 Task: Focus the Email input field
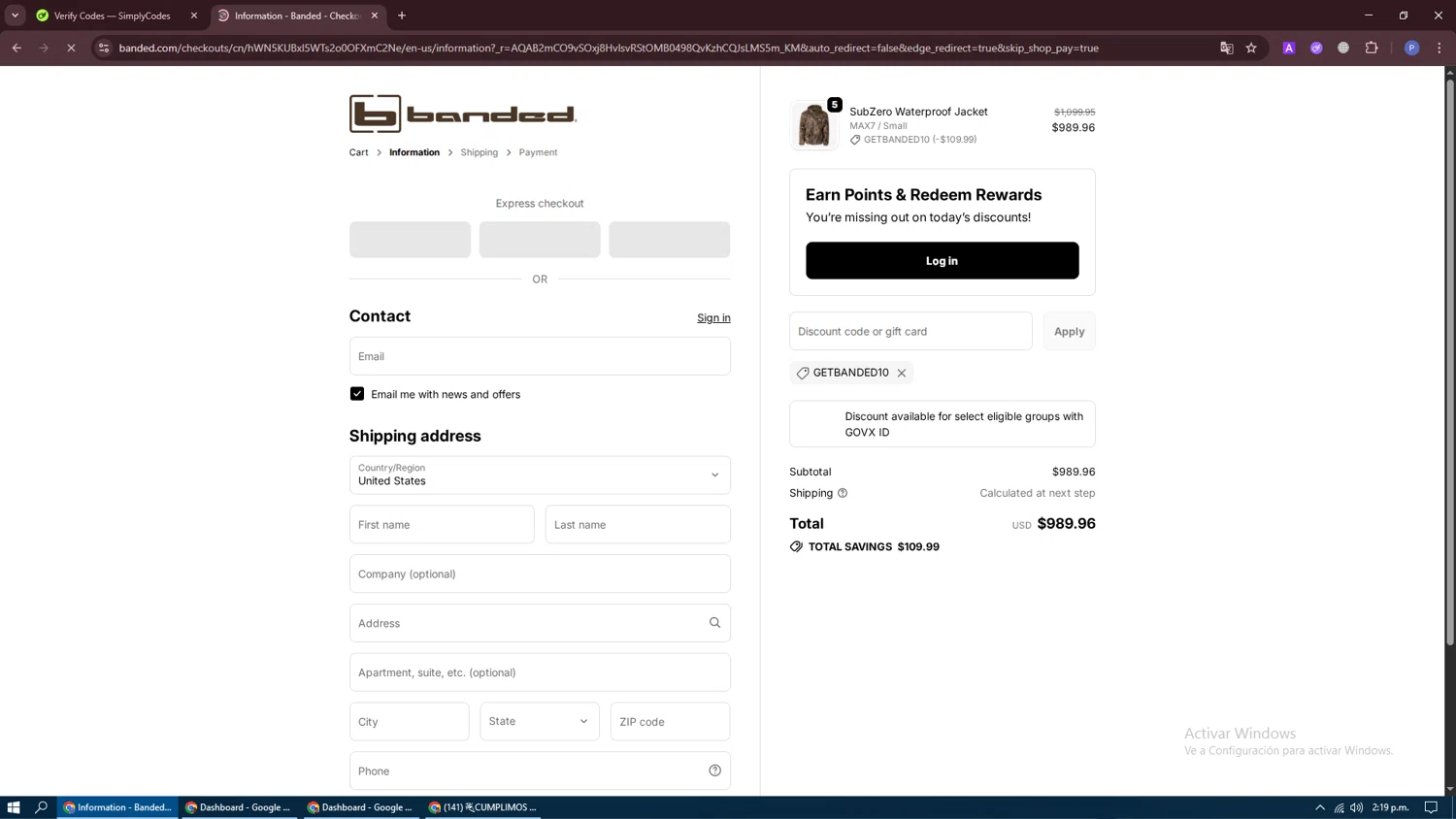click(x=540, y=356)
